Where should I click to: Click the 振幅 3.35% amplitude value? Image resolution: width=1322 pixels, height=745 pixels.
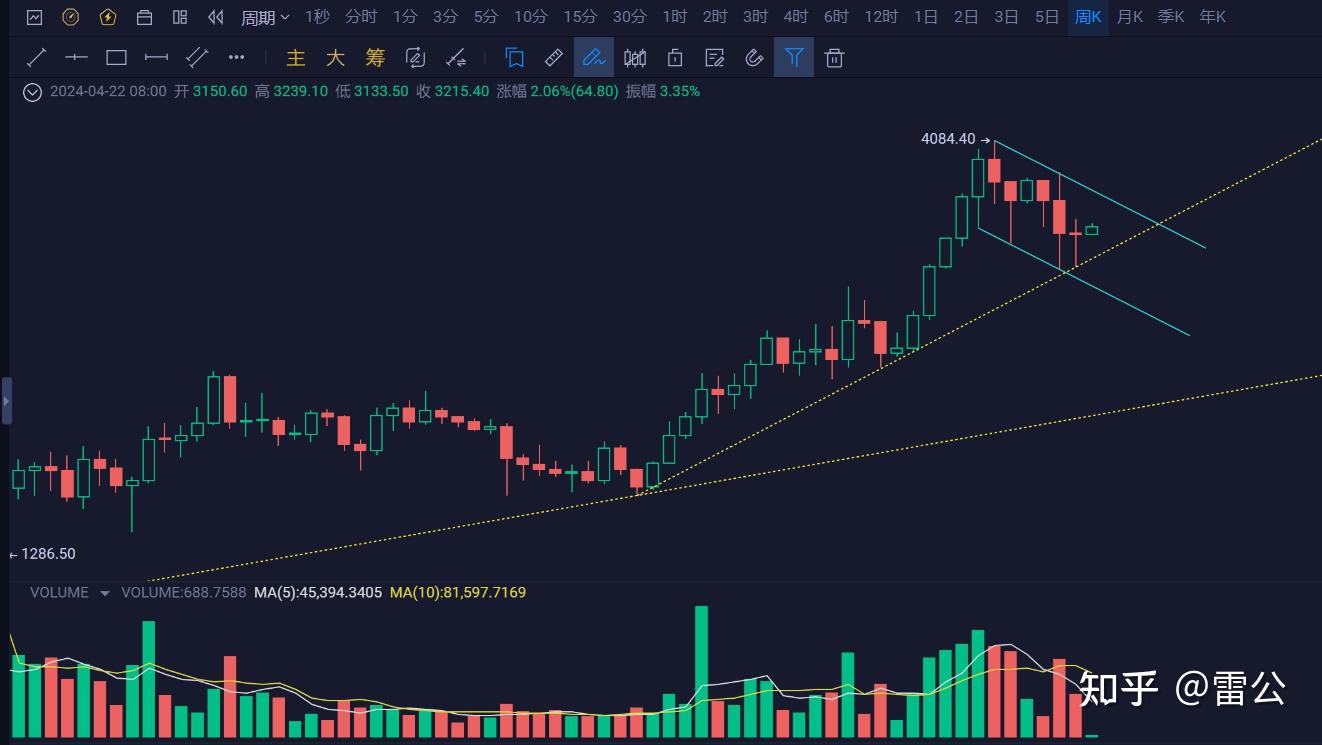pyautogui.click(x=663, y=91)
